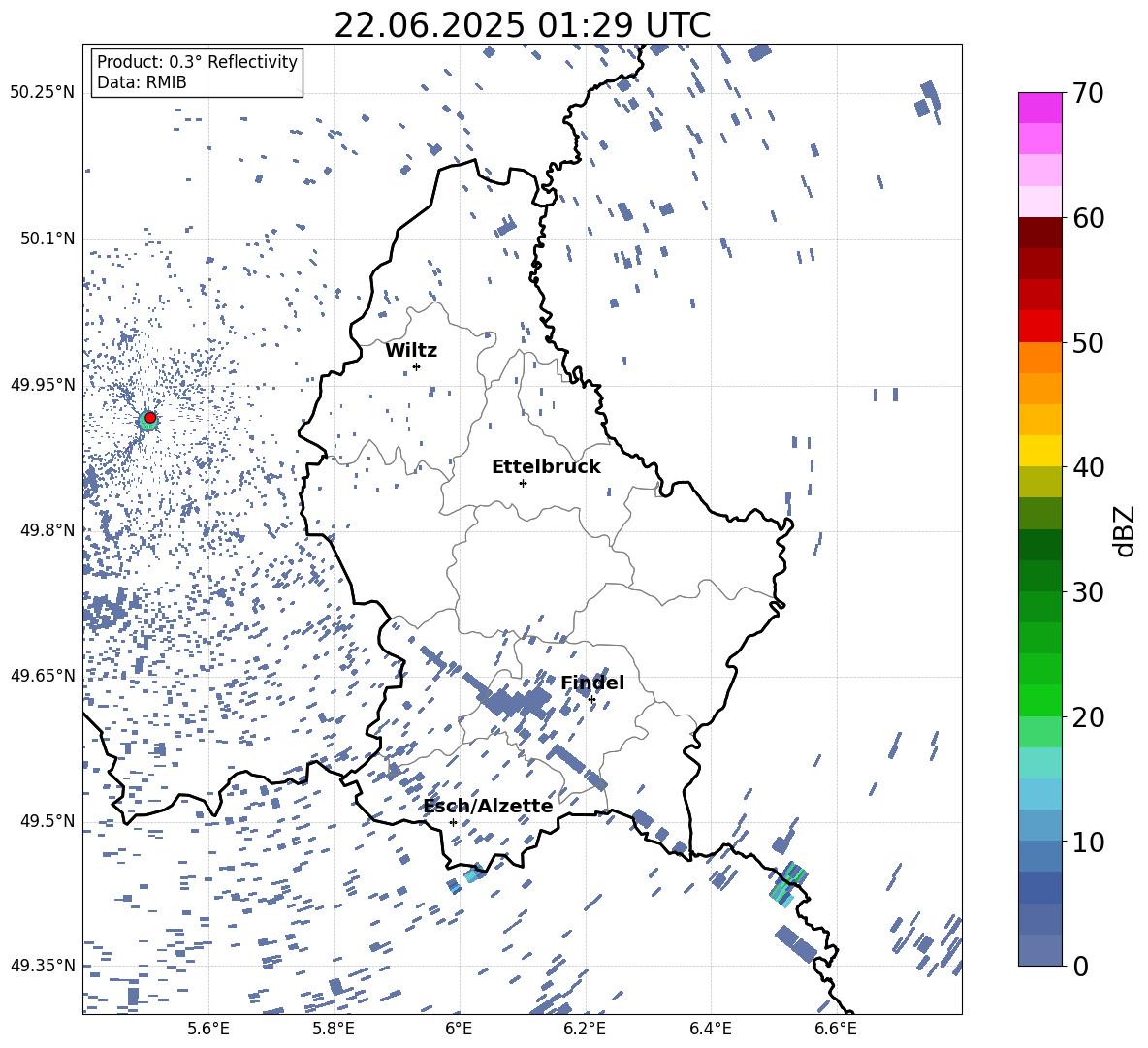Click the red radar site marker
This screenshot has height=1048, width=1148.
tap(150, 418)
